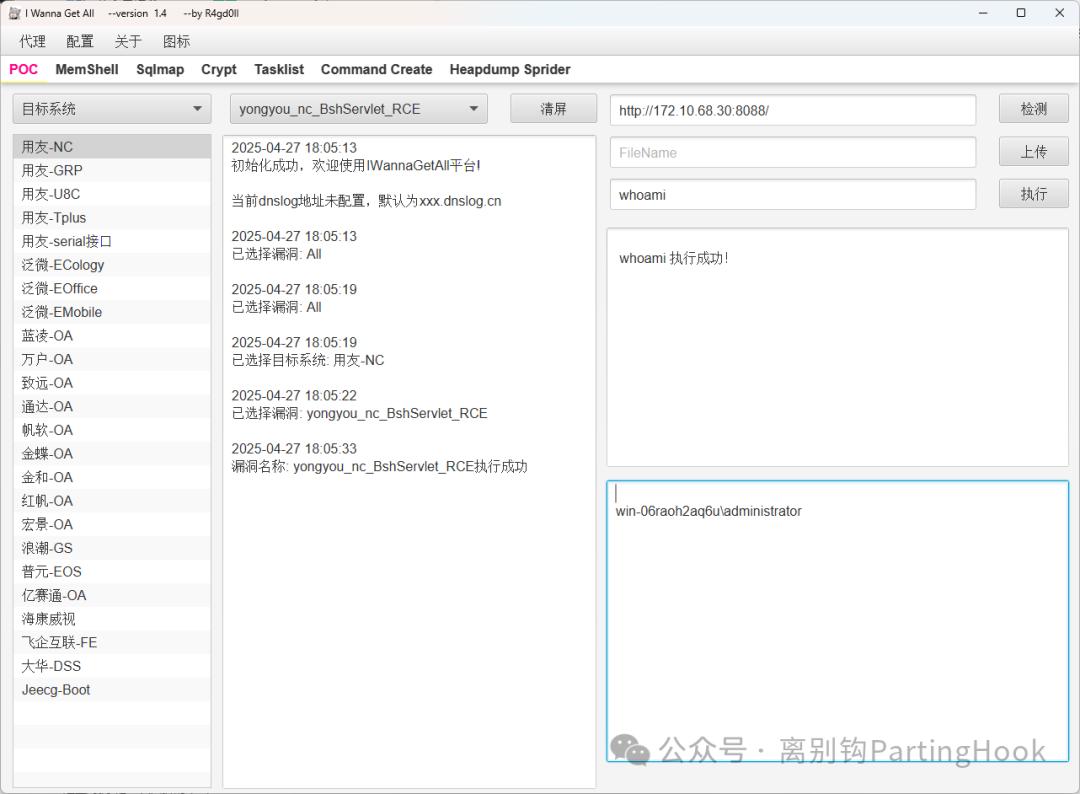The image size is (1080, 794).
Task: Click the dnslog not configured log message
Action: tap(366, 201)
